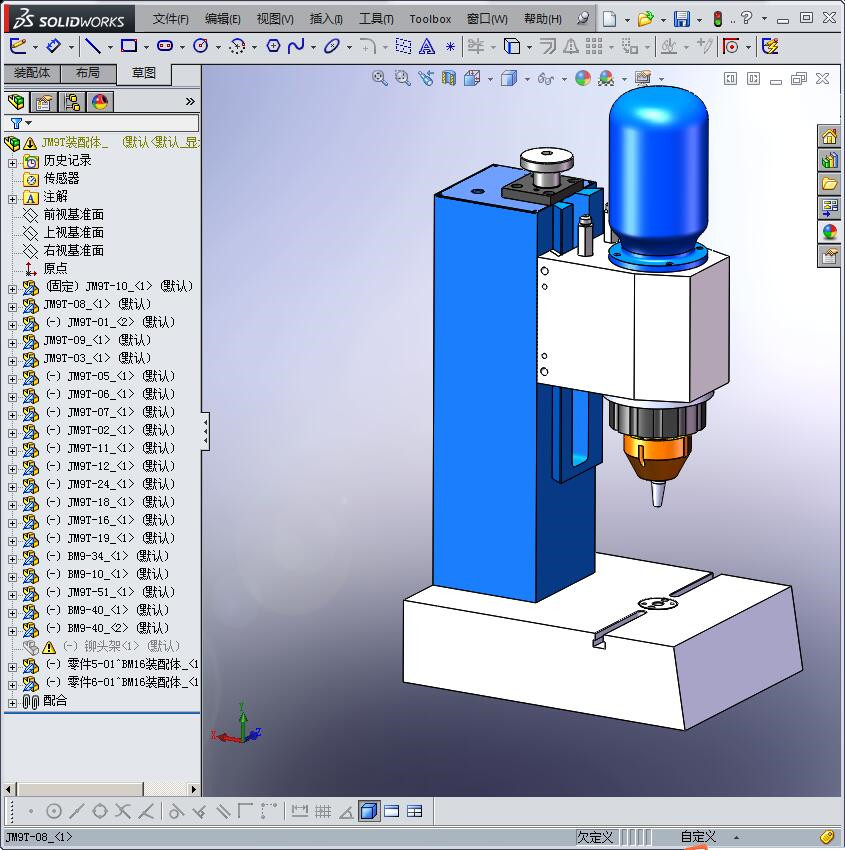845x850 pixels.
Task: Select the Circle sketch tool
Action: [201, 46]
